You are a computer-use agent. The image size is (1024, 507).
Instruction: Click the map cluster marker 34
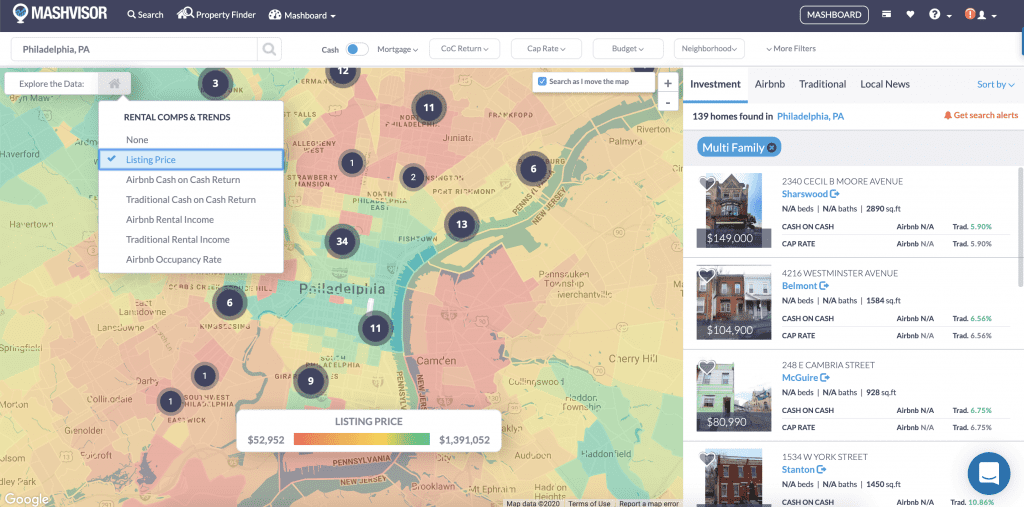[342, 242]
